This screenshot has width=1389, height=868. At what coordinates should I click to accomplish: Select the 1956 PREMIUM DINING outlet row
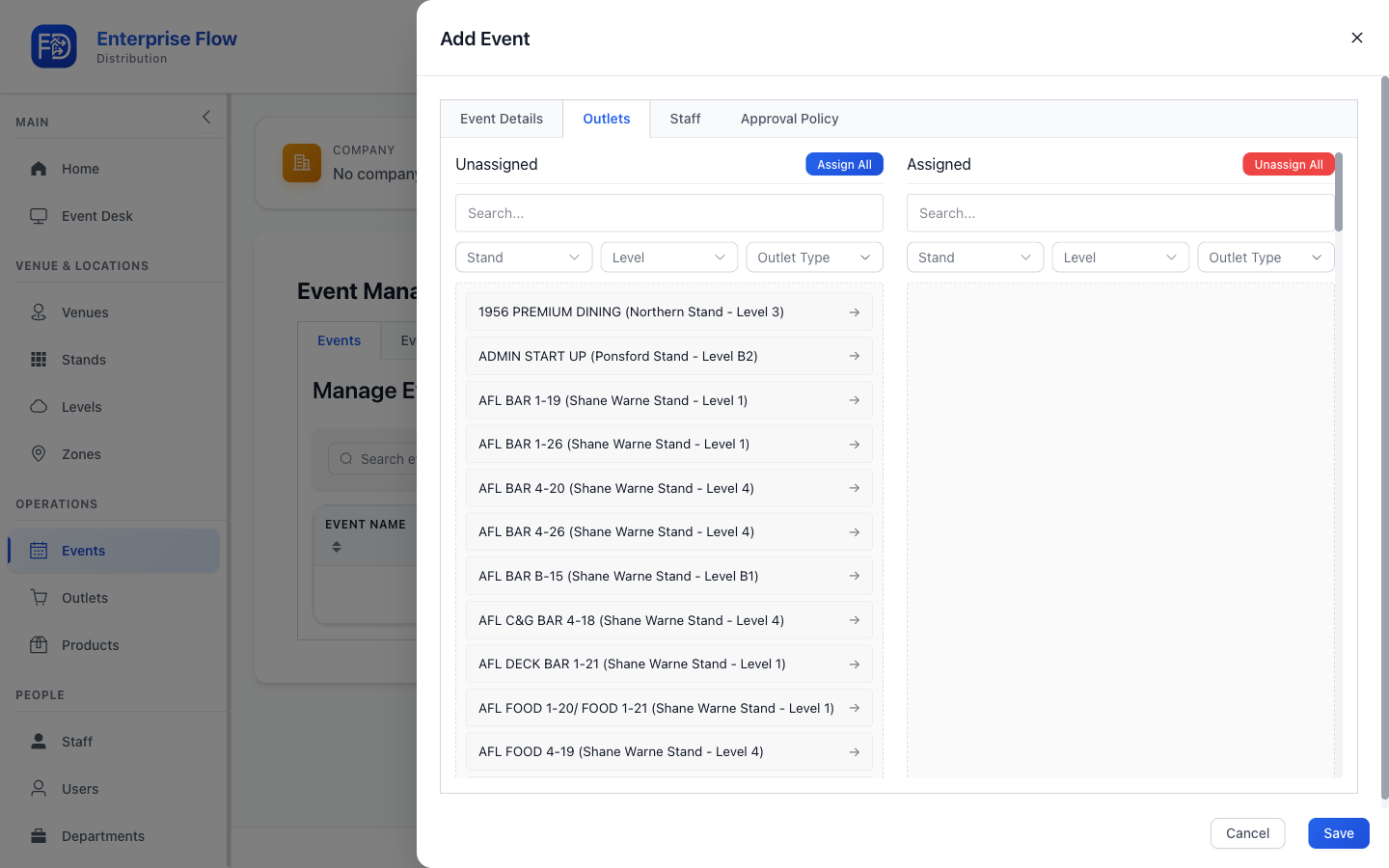point(669,312)
